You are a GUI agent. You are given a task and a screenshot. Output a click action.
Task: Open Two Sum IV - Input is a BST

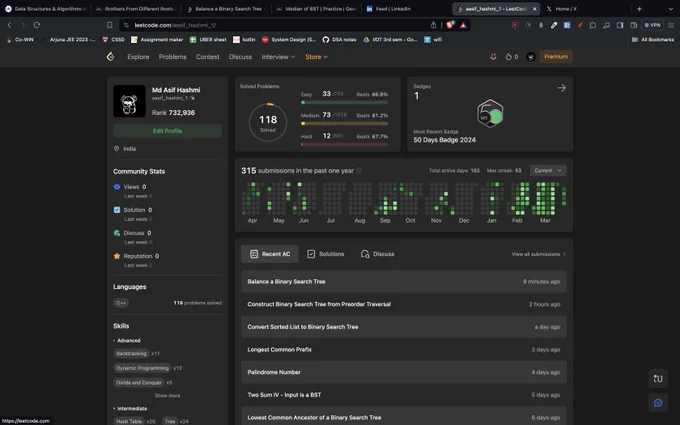[x=404, y=395]
